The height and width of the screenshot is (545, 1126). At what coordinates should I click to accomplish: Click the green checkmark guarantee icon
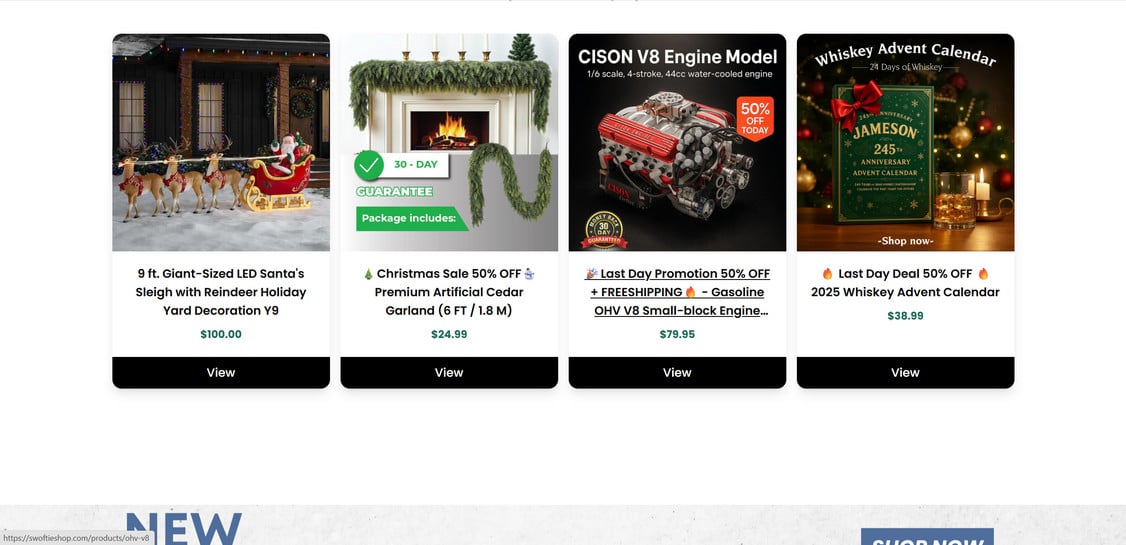[x=369, y=166]
